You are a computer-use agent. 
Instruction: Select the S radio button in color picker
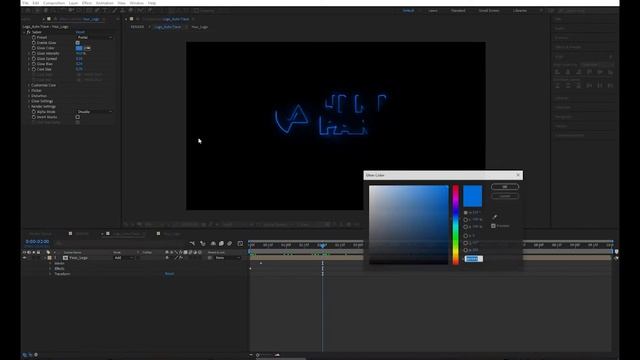[466, 220]
